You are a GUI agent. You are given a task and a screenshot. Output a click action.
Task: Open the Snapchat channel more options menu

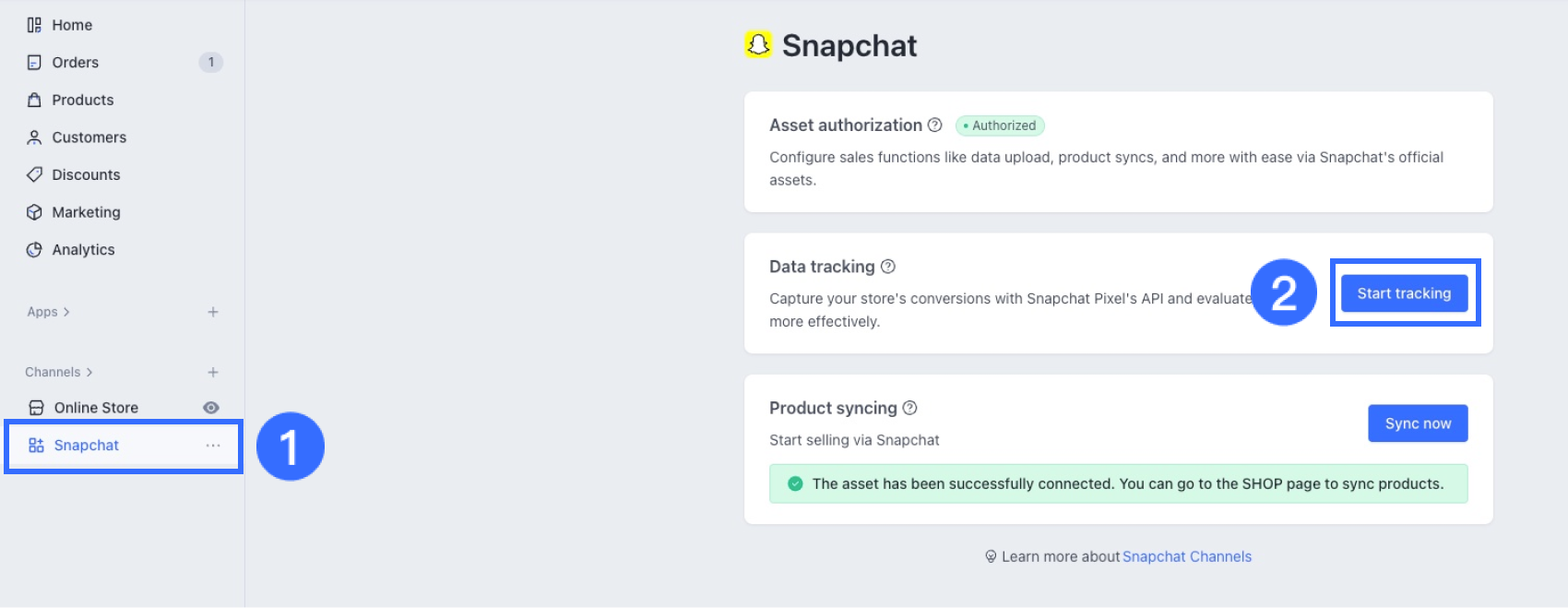click(x=213, y=446)
